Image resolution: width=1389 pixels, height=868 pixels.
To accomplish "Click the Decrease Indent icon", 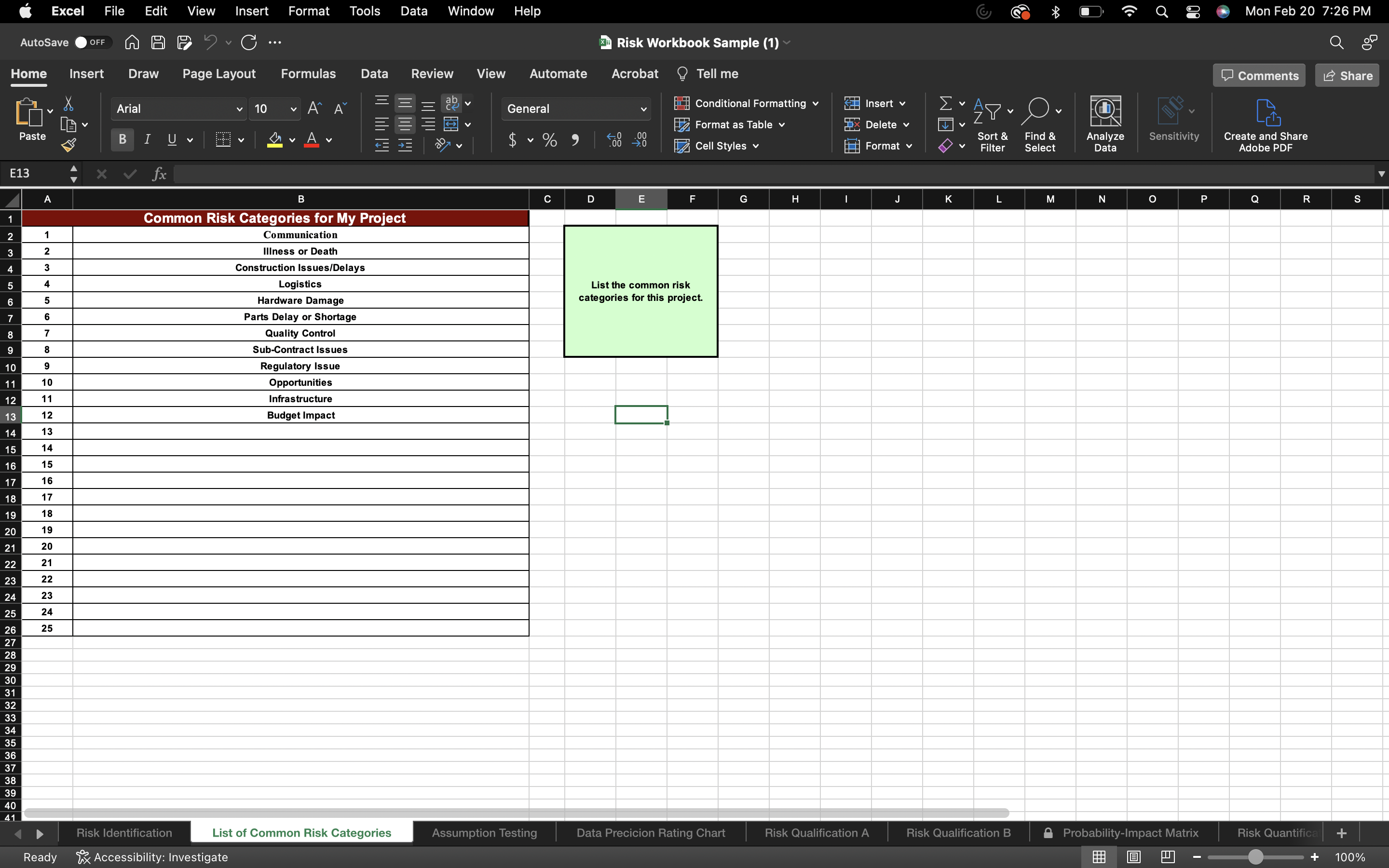I will click(381, 145).
